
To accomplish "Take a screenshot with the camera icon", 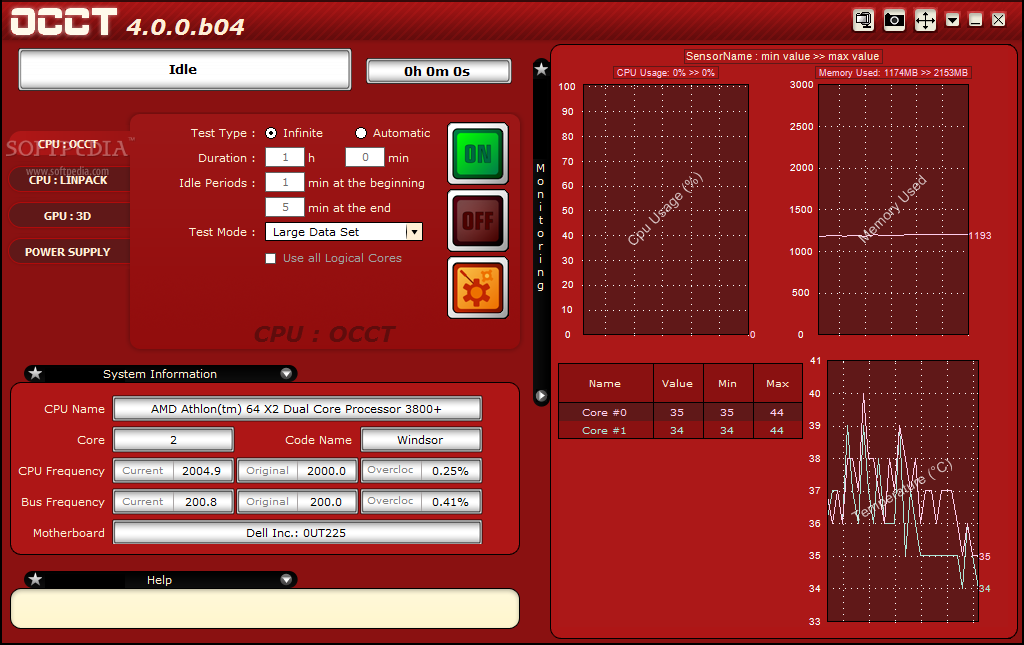I will [x=894, y=20].
